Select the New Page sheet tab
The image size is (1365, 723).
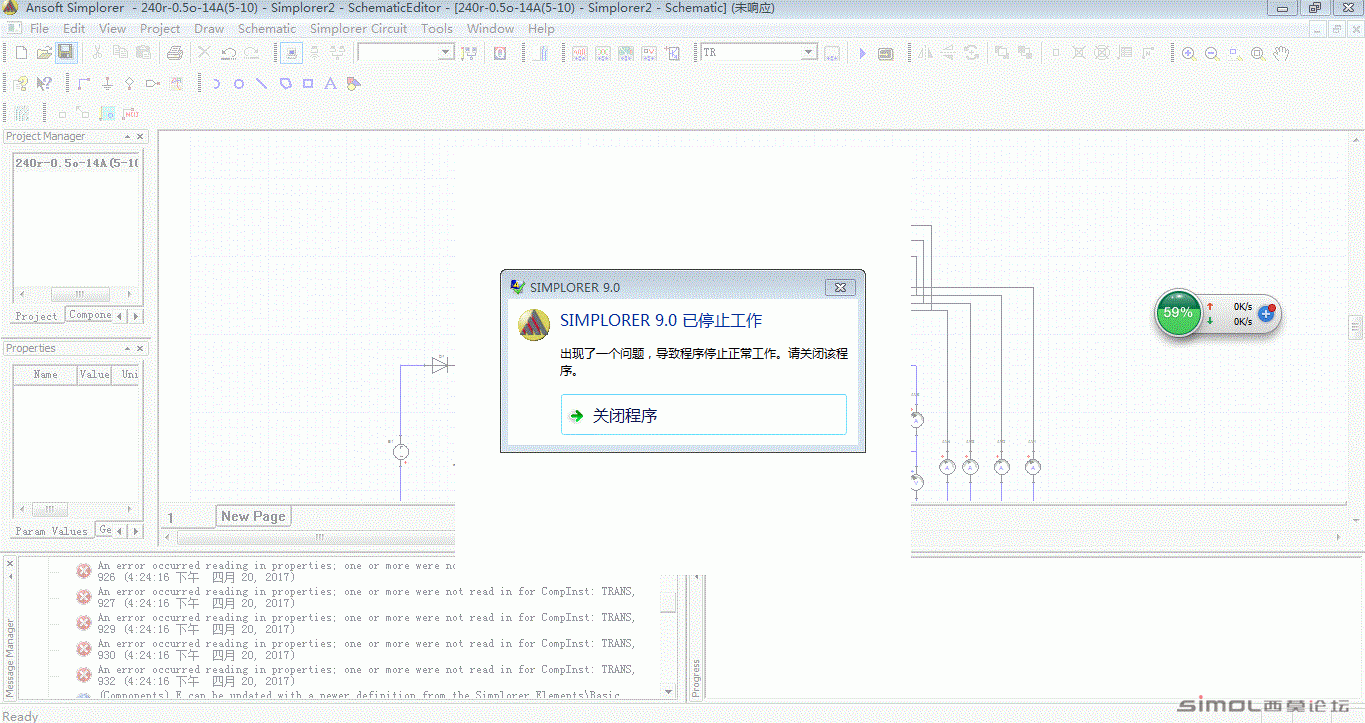click(x=253, y=516)
